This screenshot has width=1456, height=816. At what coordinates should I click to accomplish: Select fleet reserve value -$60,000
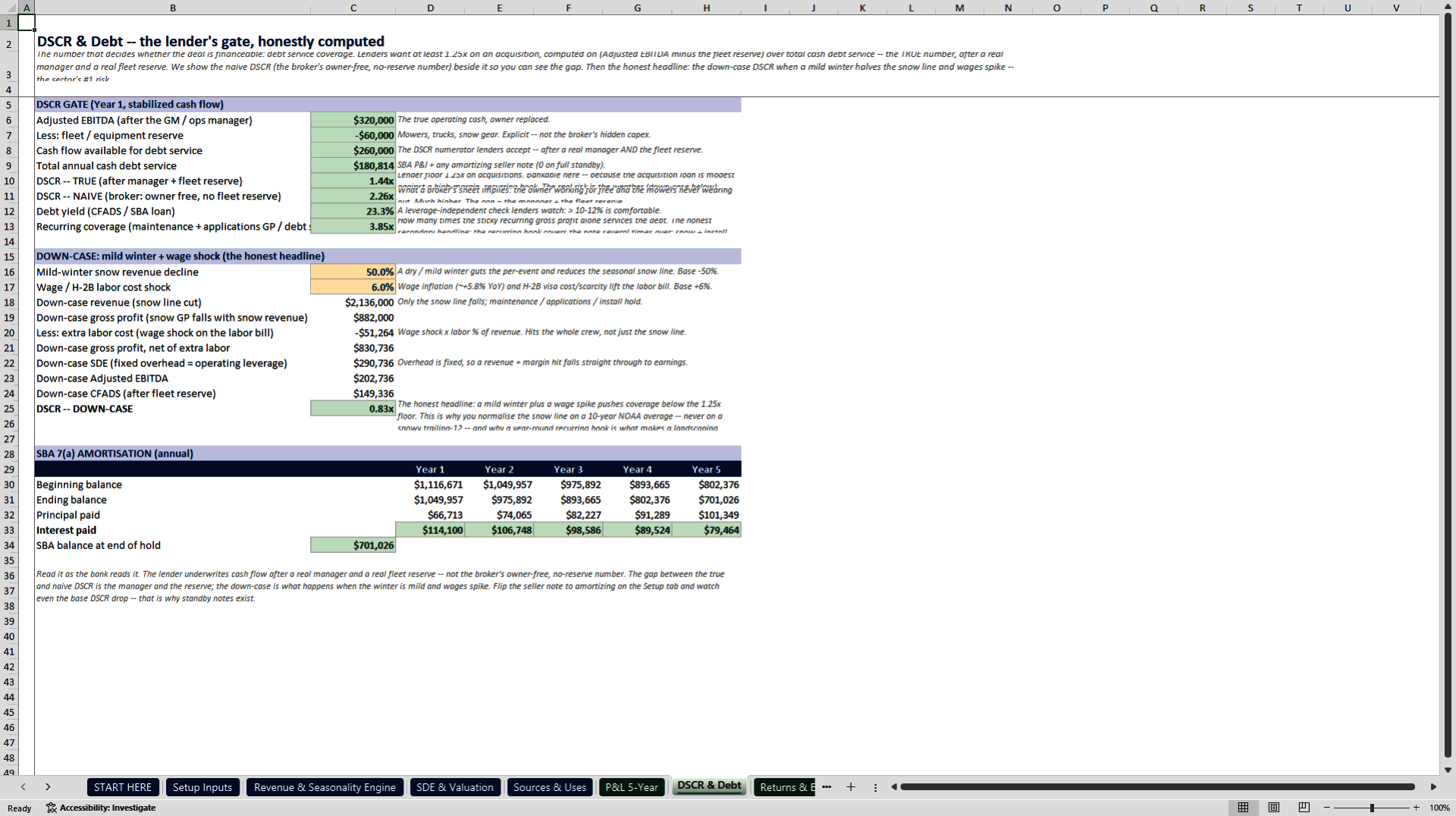353,135
